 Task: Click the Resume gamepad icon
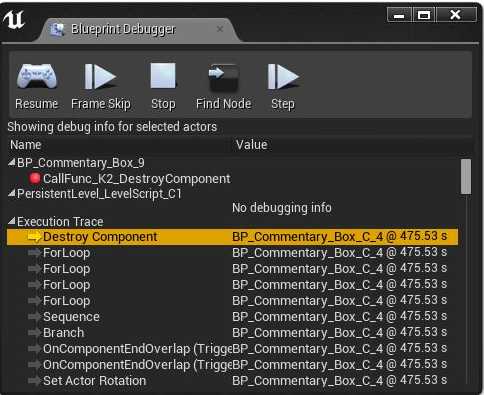37,76
